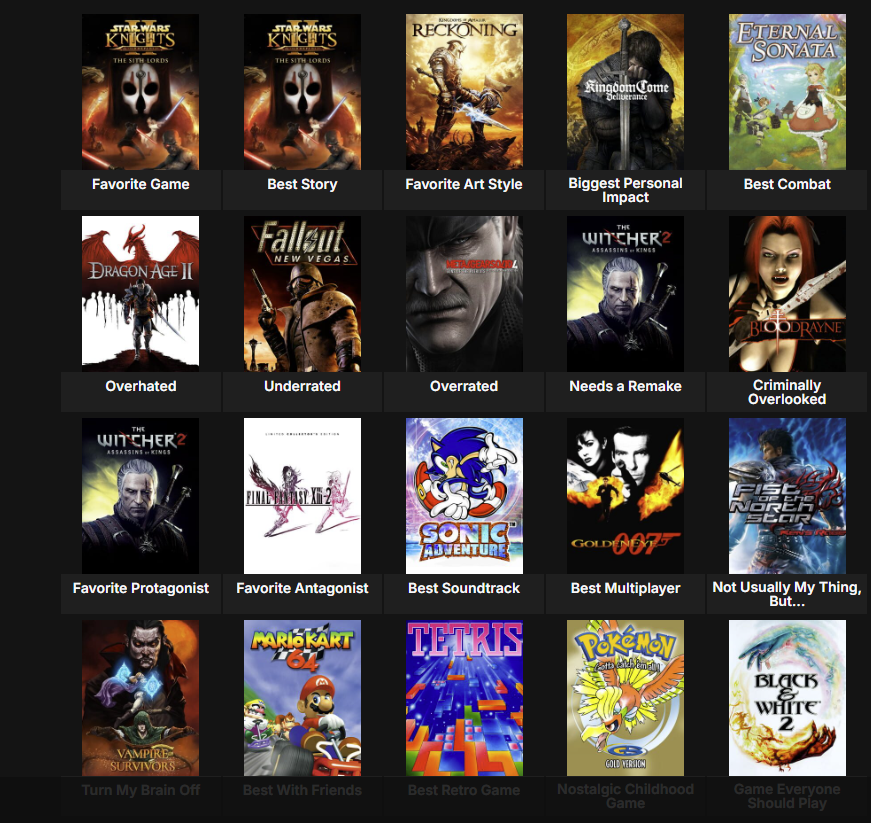This screenshot has height=823, width=871.
Task: Click the "Favorite Art Style" label
Action: [x=464, y=184]
